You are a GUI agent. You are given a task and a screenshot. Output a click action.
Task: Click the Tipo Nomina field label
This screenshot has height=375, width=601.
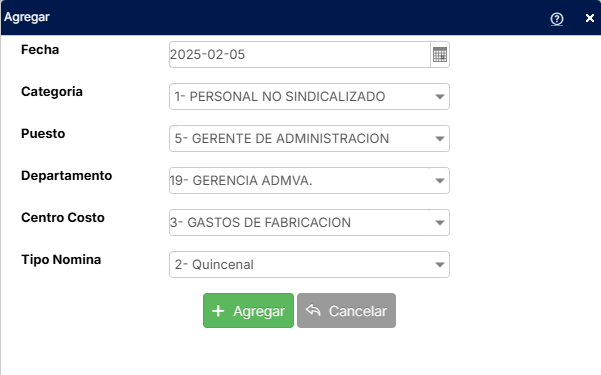click(x=61, y=260)
